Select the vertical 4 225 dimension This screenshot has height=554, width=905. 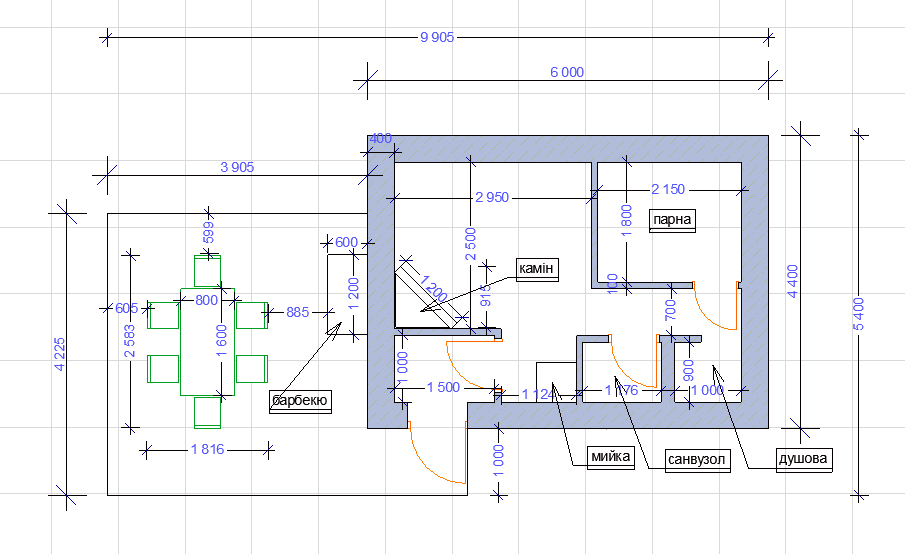[x=59, y=354]
